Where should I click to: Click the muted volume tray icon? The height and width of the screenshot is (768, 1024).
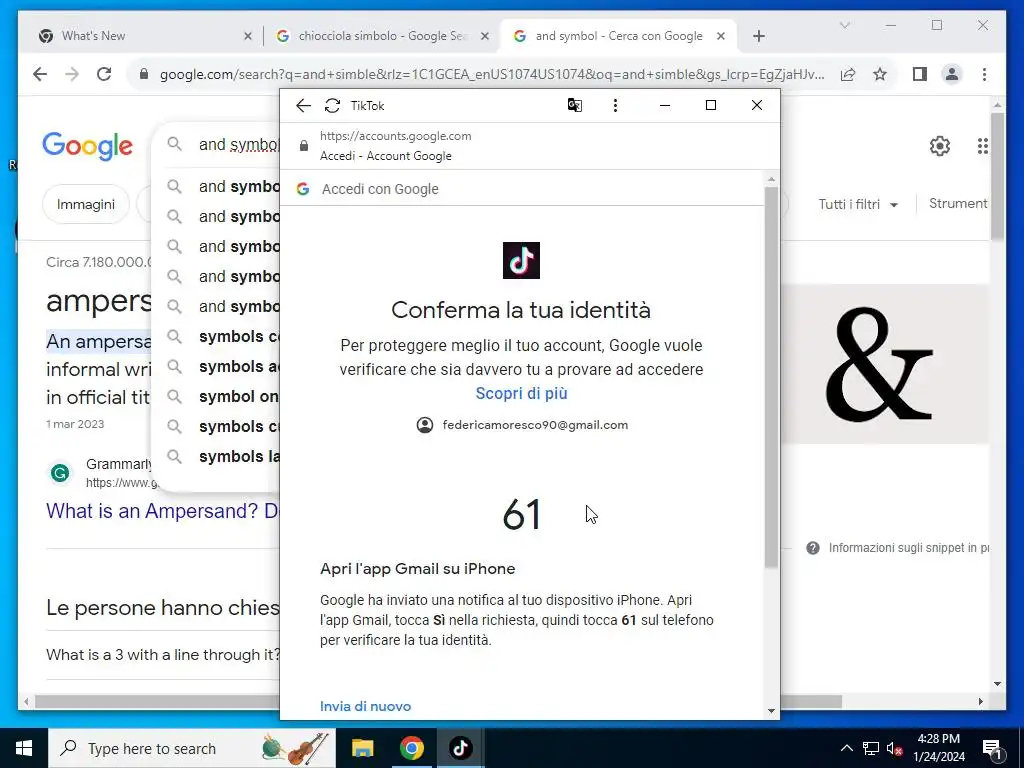pos(894,748)
